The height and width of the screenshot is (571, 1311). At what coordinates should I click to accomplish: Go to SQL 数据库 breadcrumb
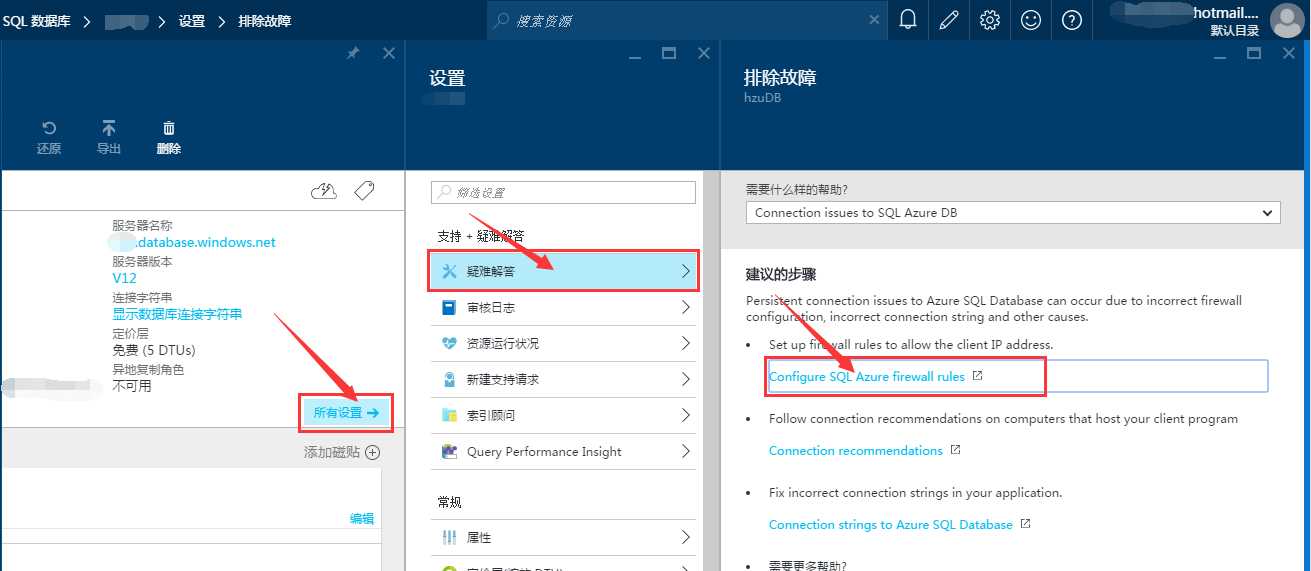36,20
